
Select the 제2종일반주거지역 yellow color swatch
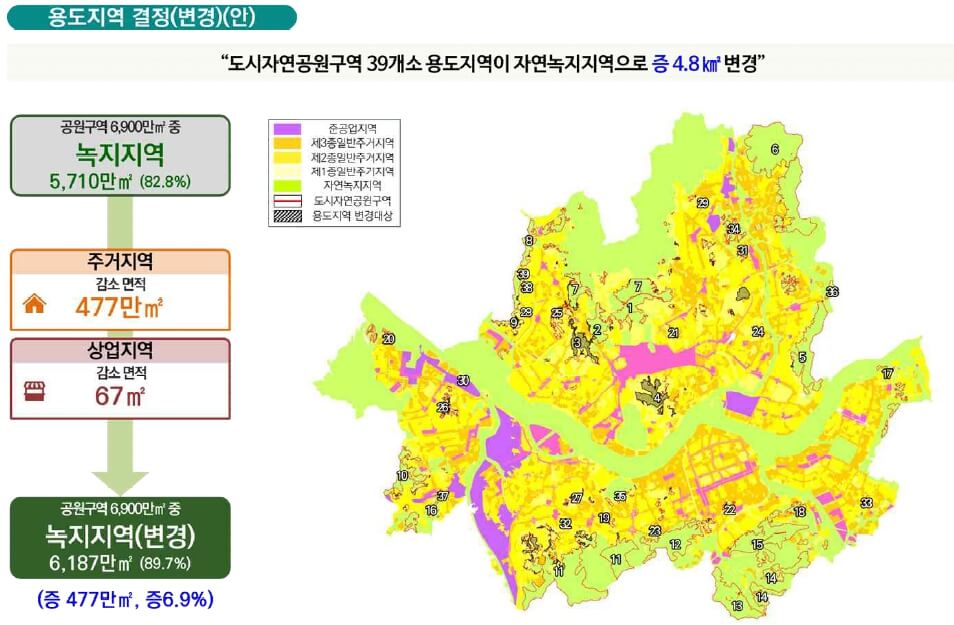[x=287, y=157]
